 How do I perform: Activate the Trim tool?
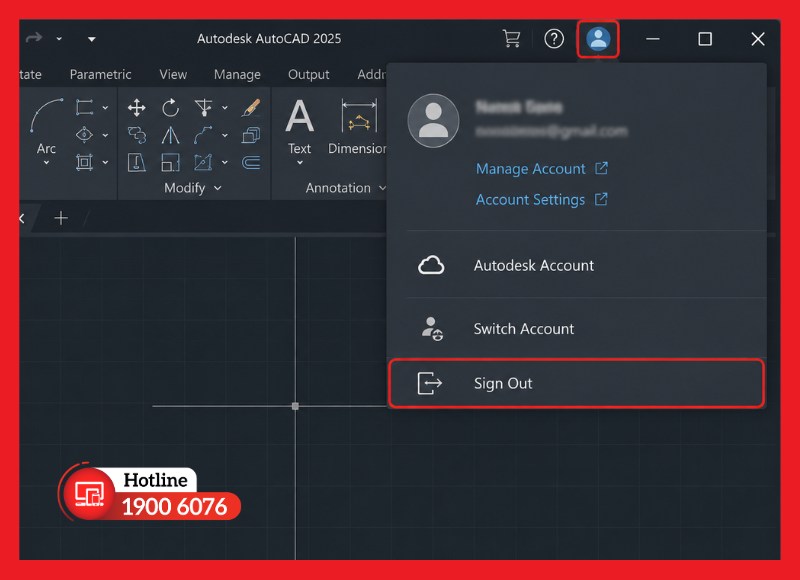204,108
